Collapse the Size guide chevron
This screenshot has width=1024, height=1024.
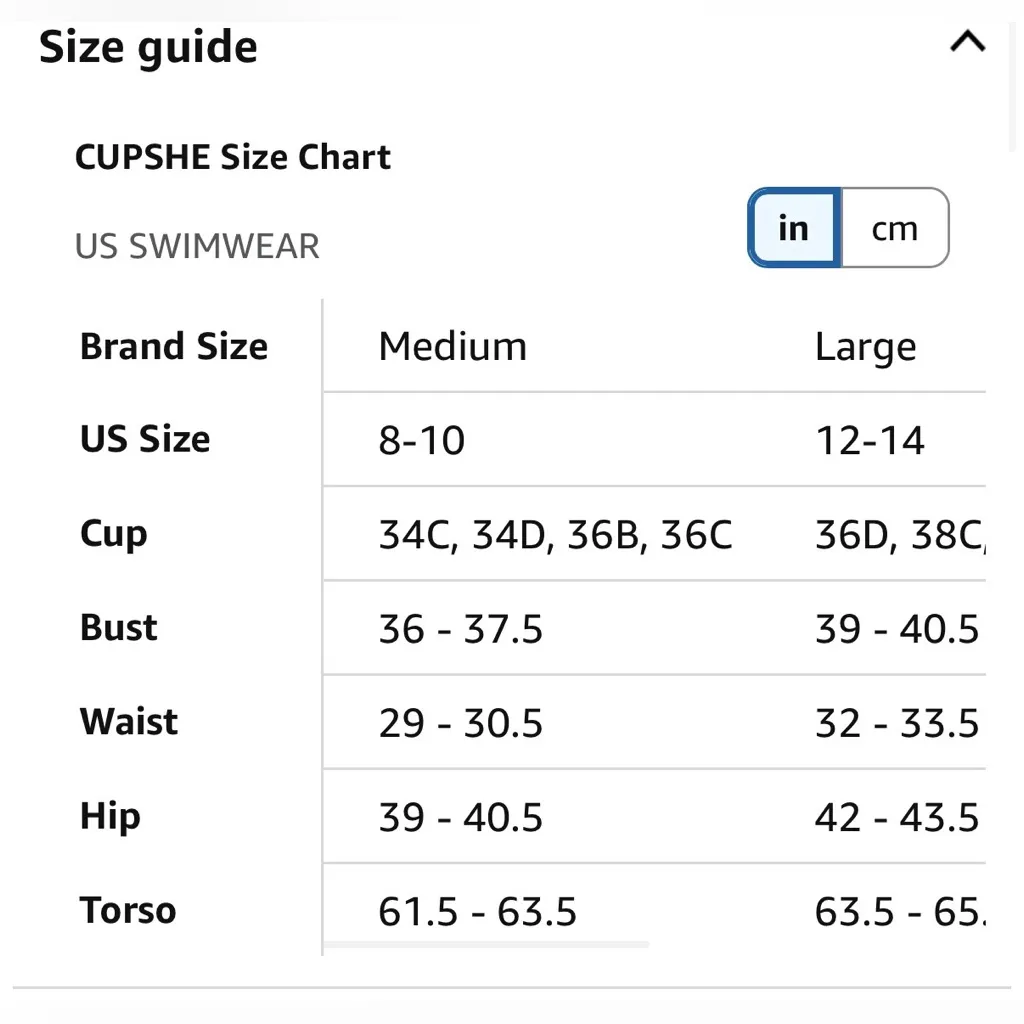tap(967, 42)
